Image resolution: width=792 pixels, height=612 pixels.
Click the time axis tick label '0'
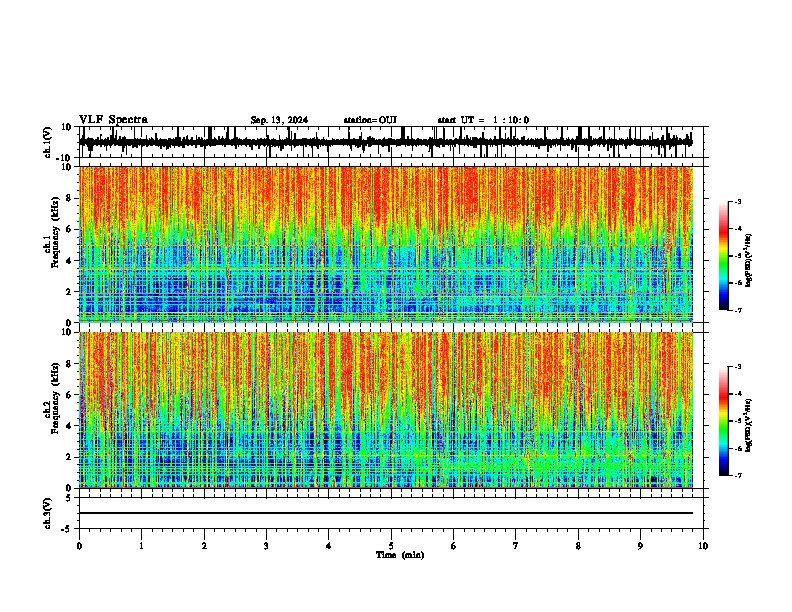pos(79,546)
